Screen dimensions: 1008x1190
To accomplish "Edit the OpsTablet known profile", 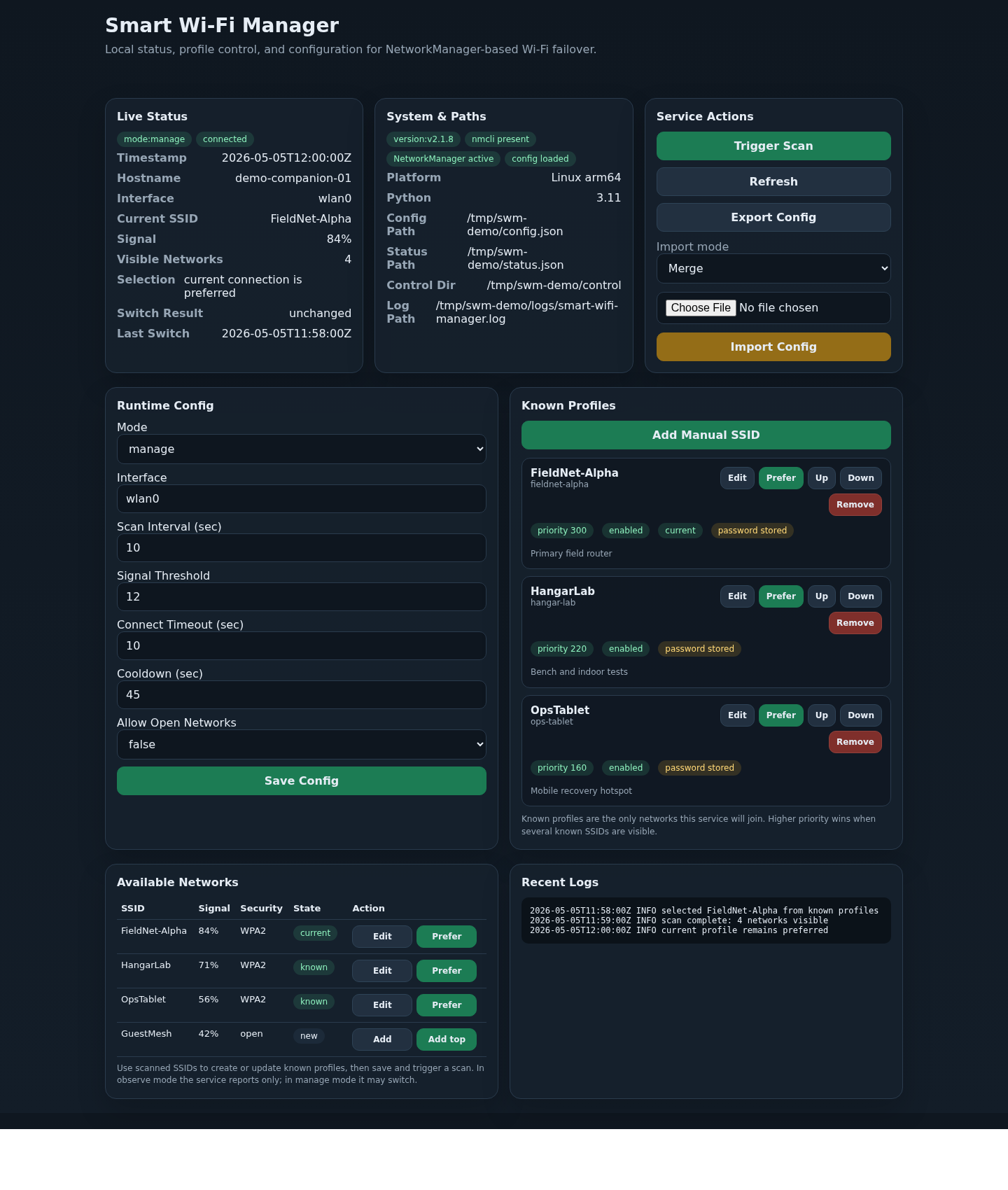I will pos(737,715).
